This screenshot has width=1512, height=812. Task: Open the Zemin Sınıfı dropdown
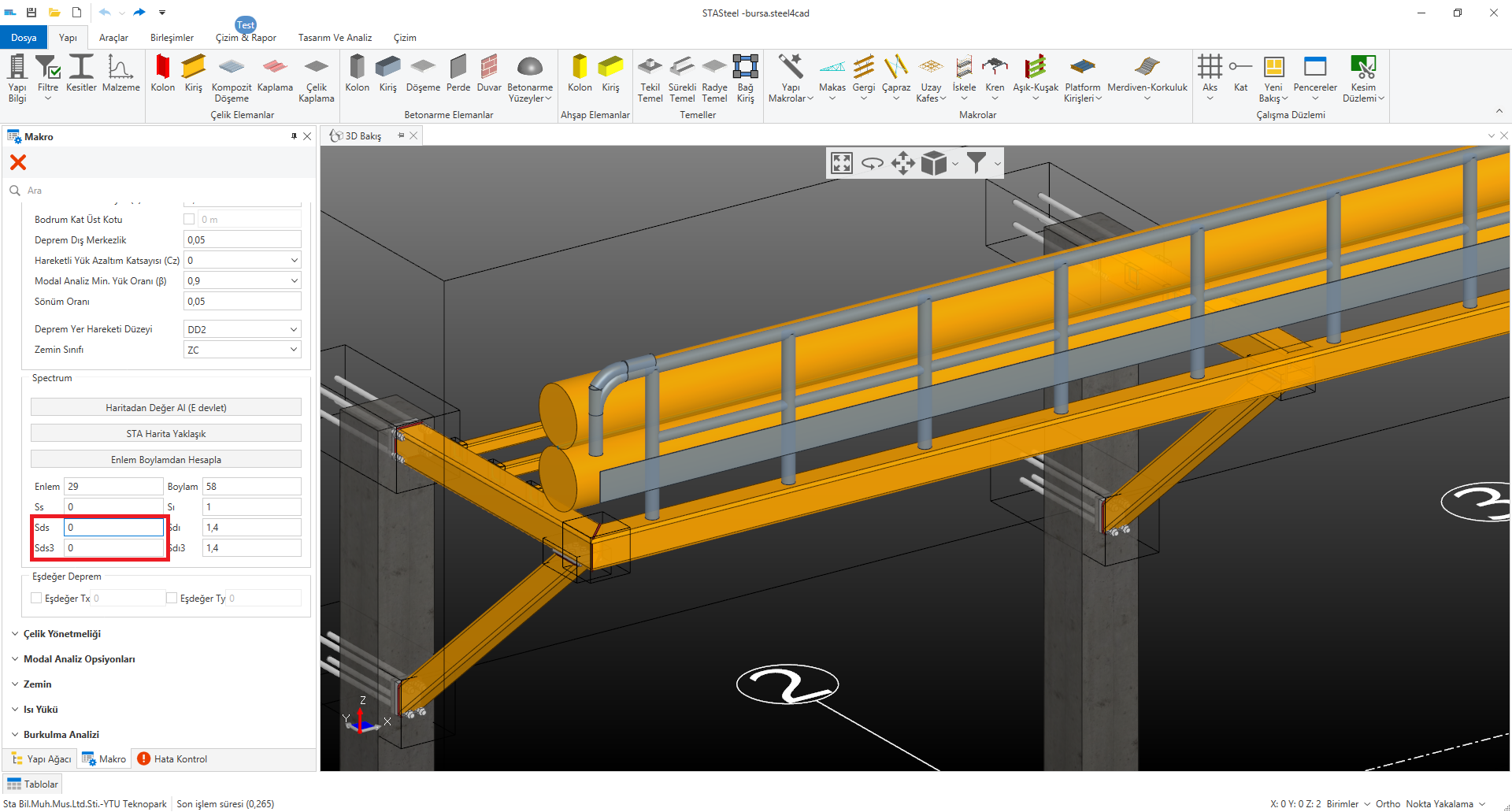pos(242,350)
